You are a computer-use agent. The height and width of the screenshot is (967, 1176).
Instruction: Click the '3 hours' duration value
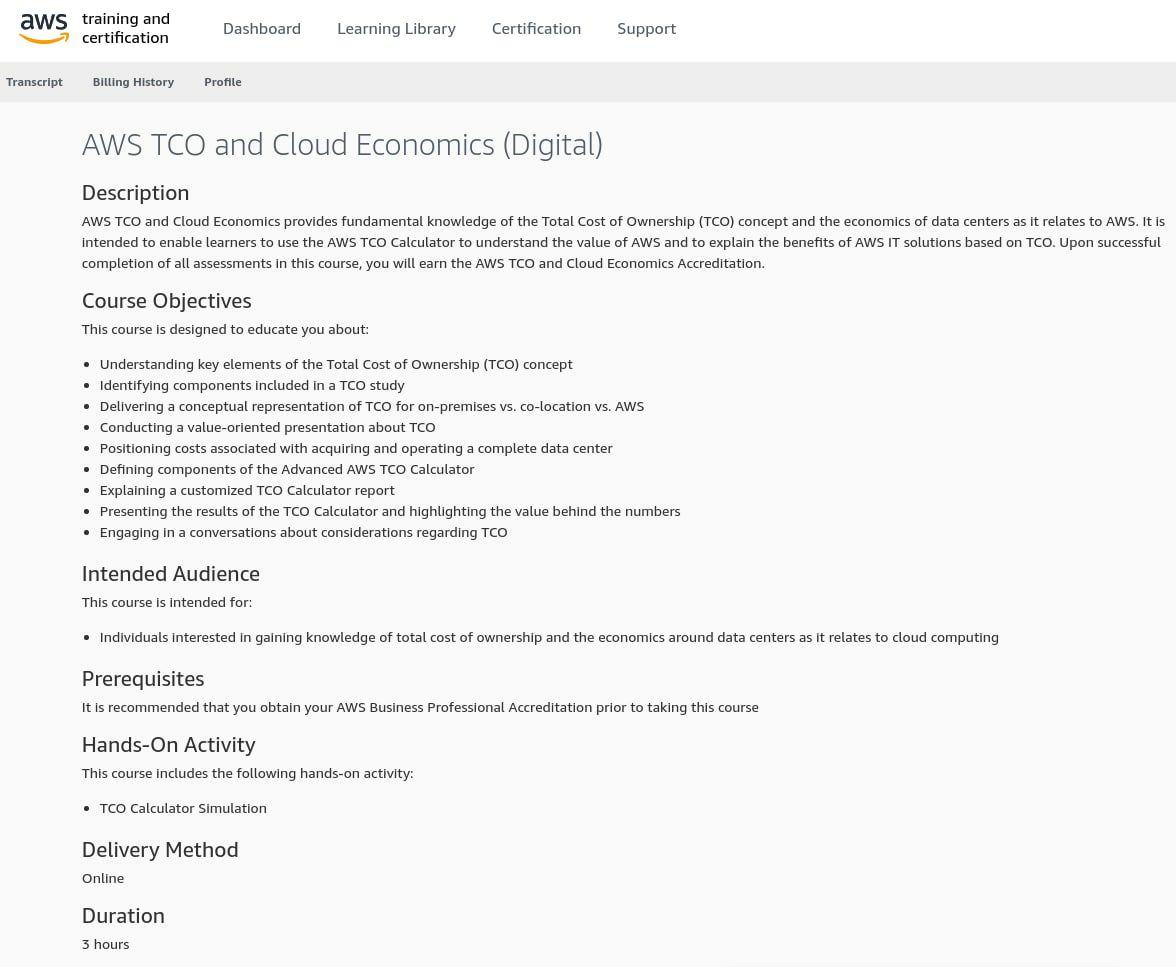pyautogui.click(x=106, y=944)
